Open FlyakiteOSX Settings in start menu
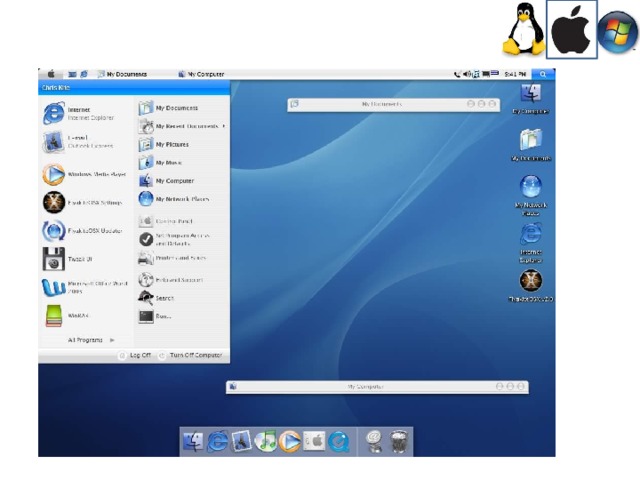640x480 pixels. (x=83, y=202)
